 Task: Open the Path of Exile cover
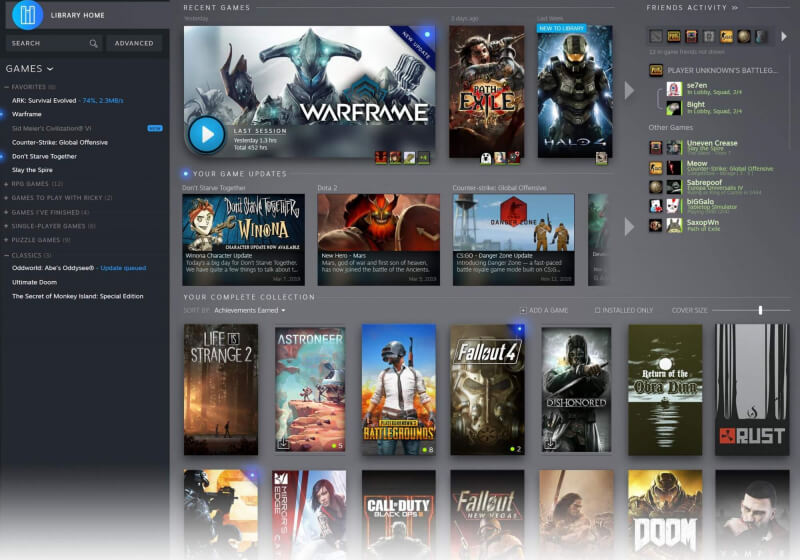click(486, 92)
